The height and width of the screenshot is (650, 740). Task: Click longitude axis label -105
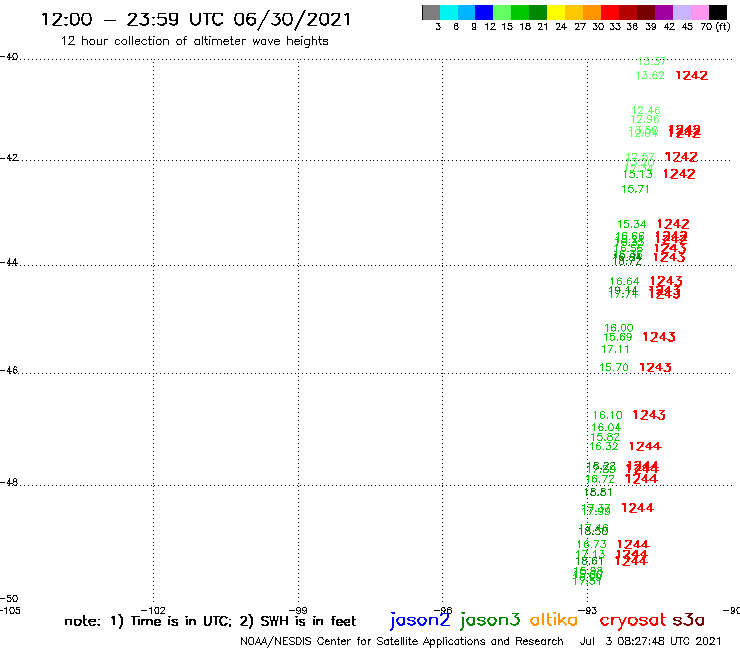10,611
